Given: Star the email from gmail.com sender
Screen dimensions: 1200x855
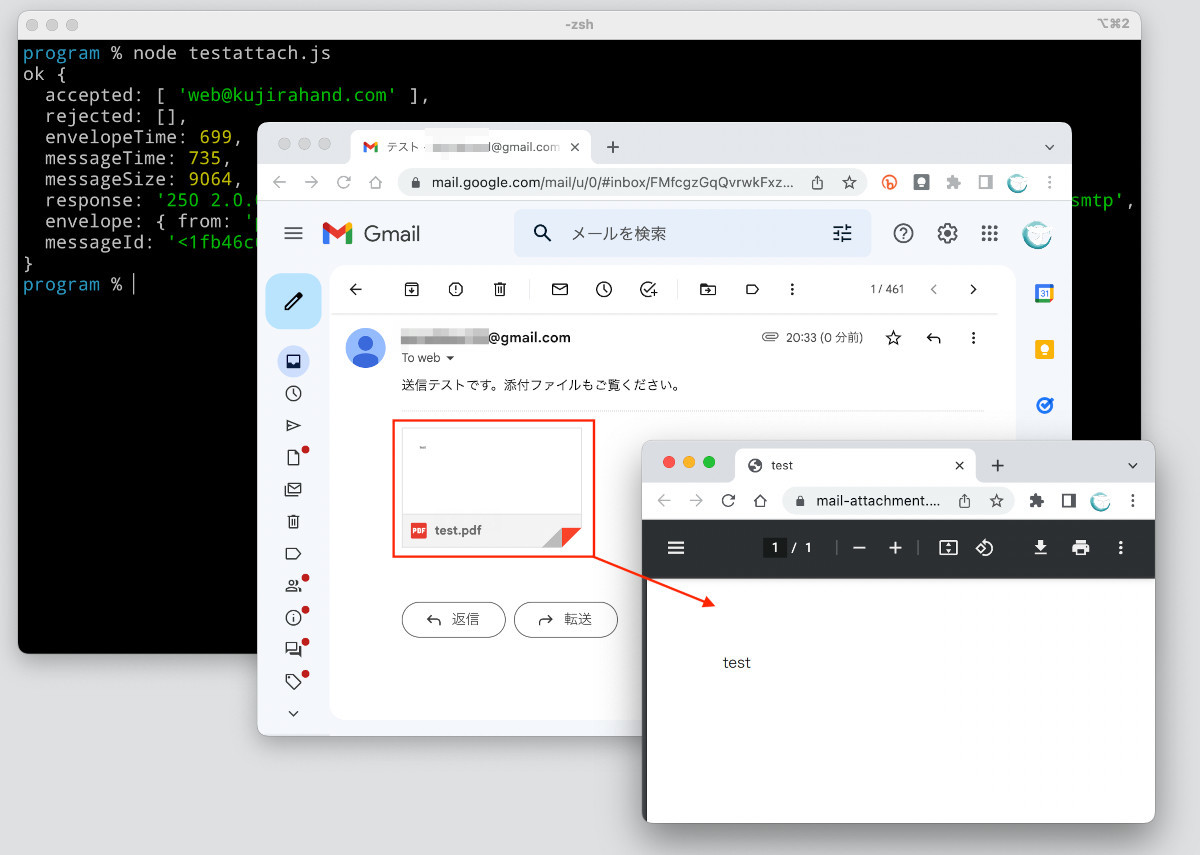Looking at the screenshot, I should (x=893, y=338).
